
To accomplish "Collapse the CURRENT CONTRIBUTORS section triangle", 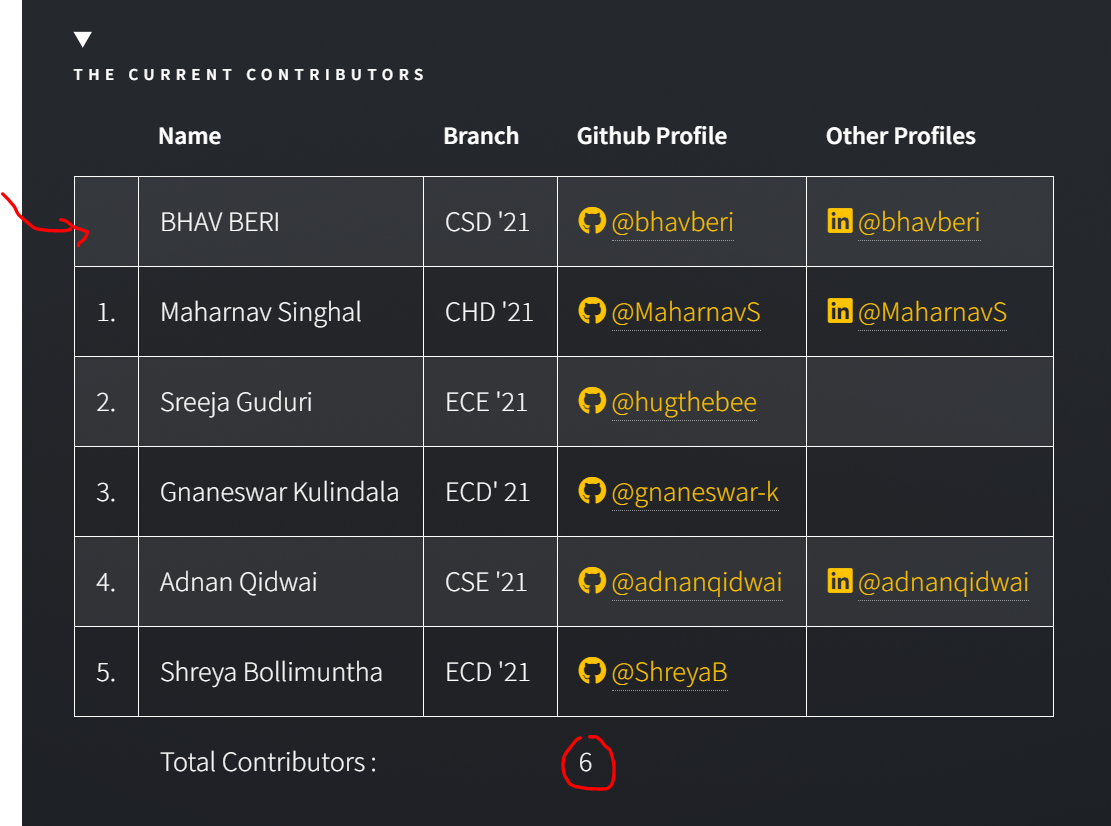I will [82, 38].
